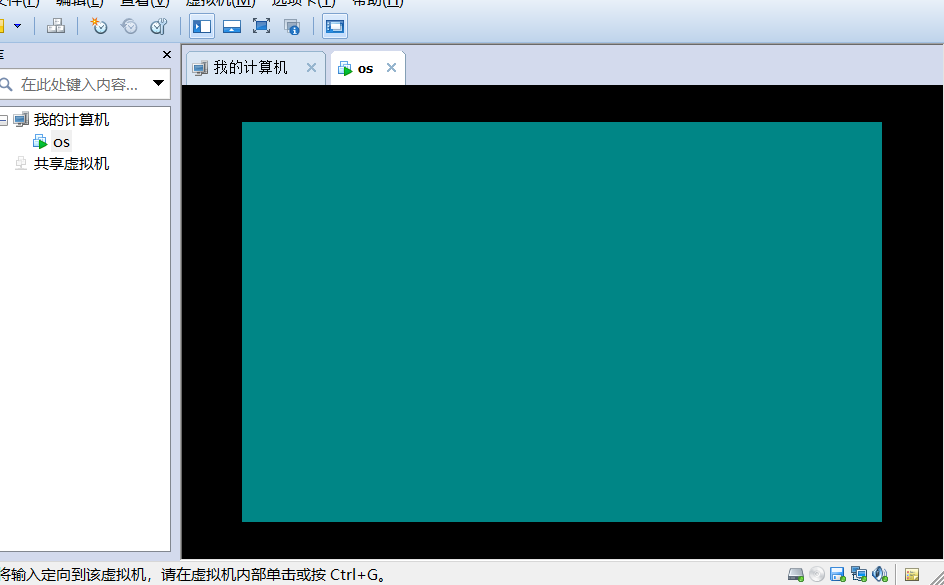Click the magnifier icon in search box
This screenshot has width=944, height=585.
7,84
